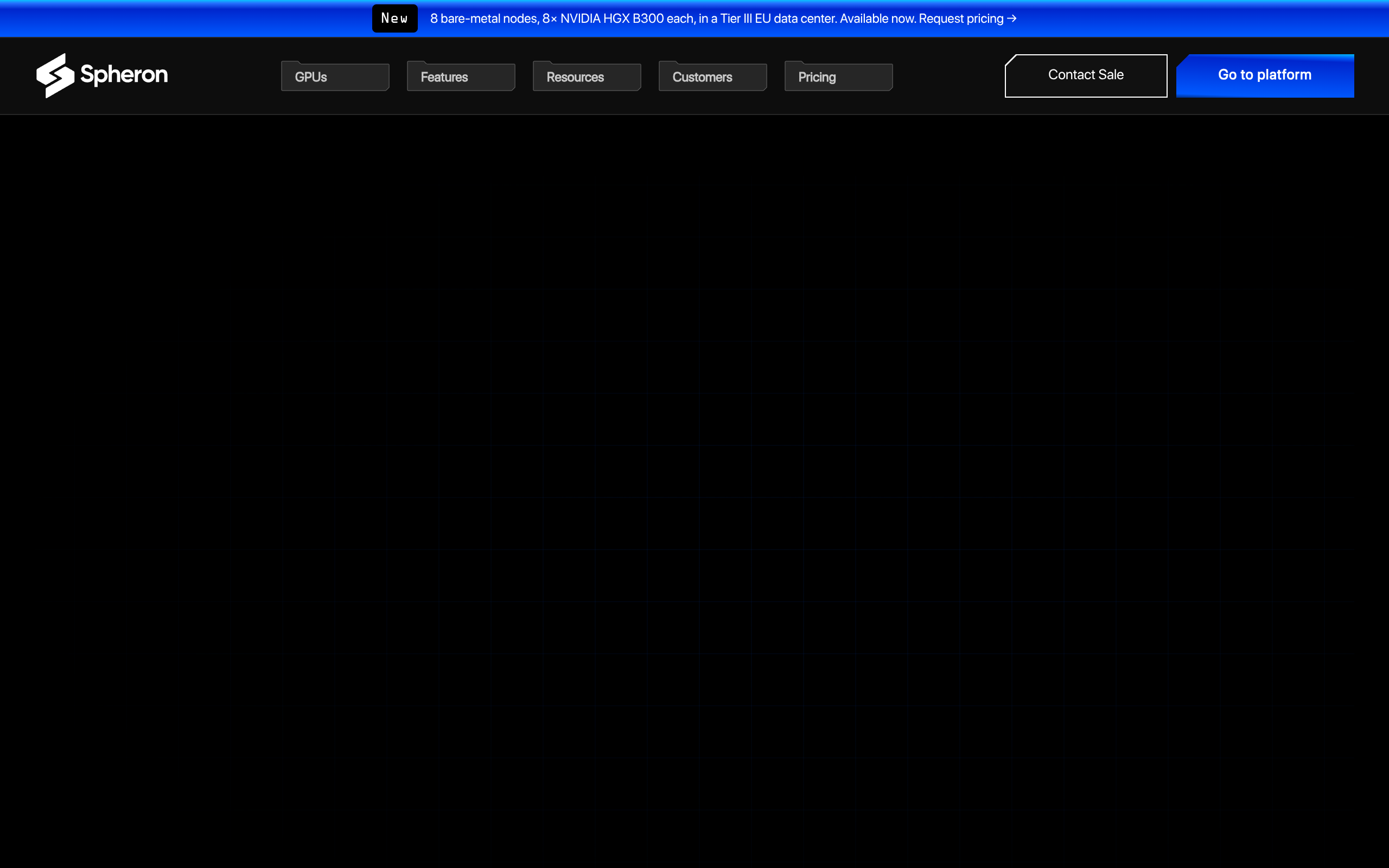Viewport: 1389px width, 868px height.
Task: Open the B300 bare-metal nodes announcement link
Action: tap(723, 18)
